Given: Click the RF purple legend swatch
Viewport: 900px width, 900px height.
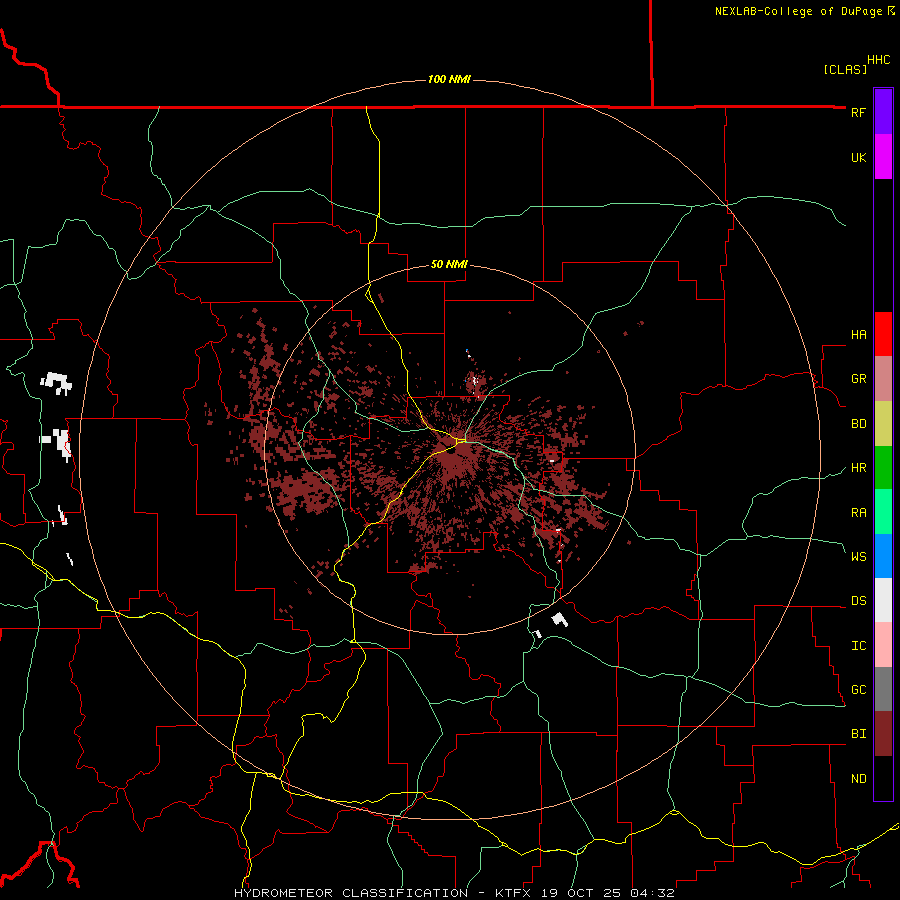Looking at the screenshot, I should tap(883, 111).
